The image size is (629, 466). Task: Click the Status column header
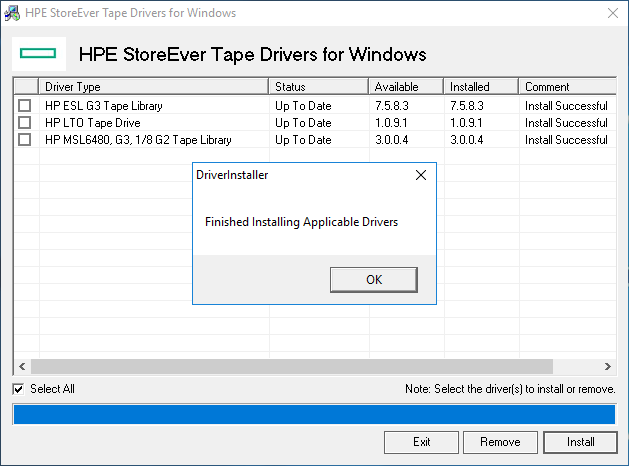[x=319, y=87]
